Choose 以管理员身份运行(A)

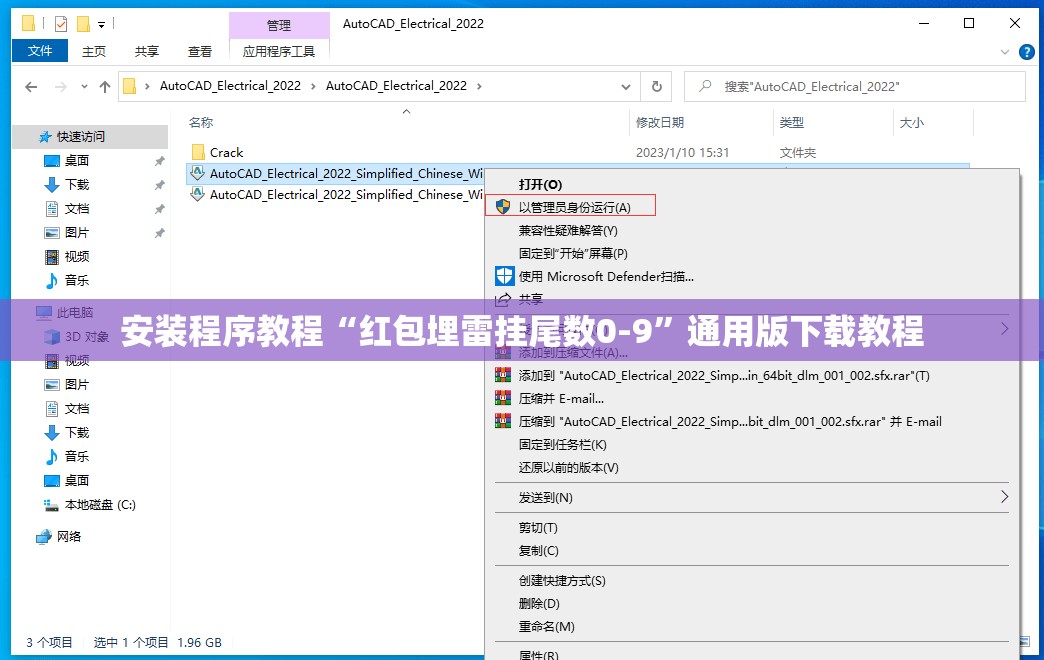575,207
